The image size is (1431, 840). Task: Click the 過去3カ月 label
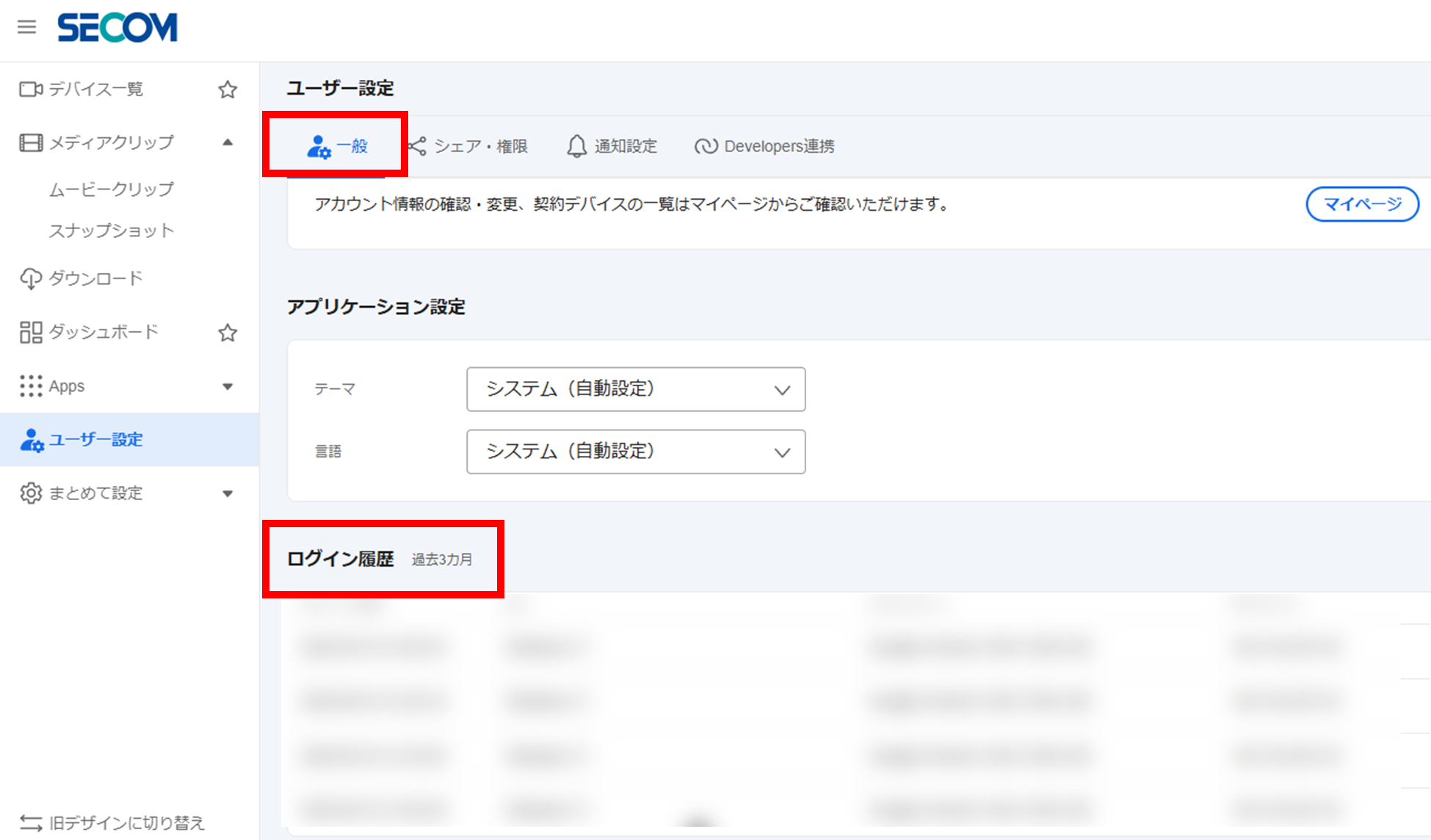(x=442, y=560)
